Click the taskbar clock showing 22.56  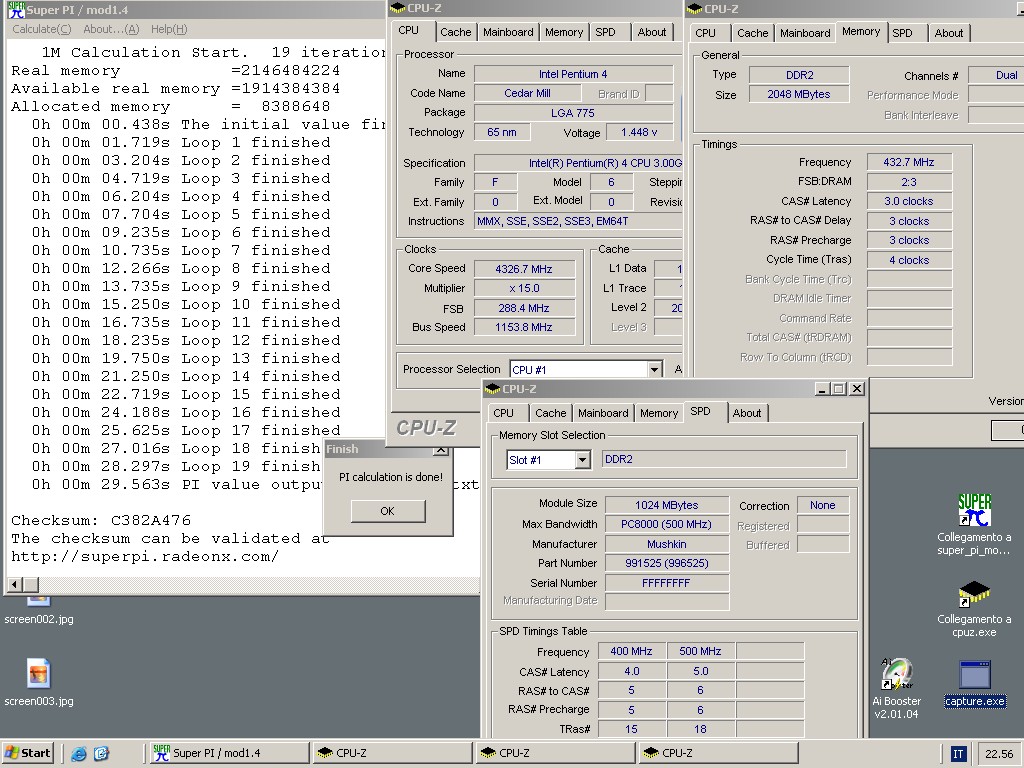999,754
